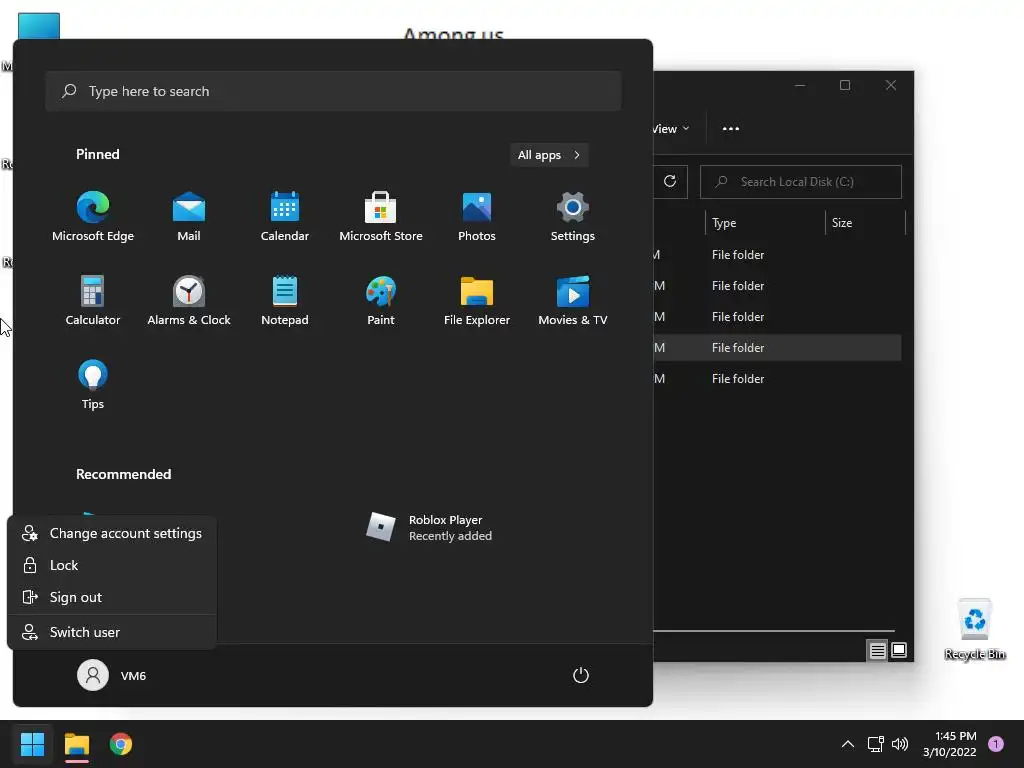Open Microsoft Store

pos(381,217)
